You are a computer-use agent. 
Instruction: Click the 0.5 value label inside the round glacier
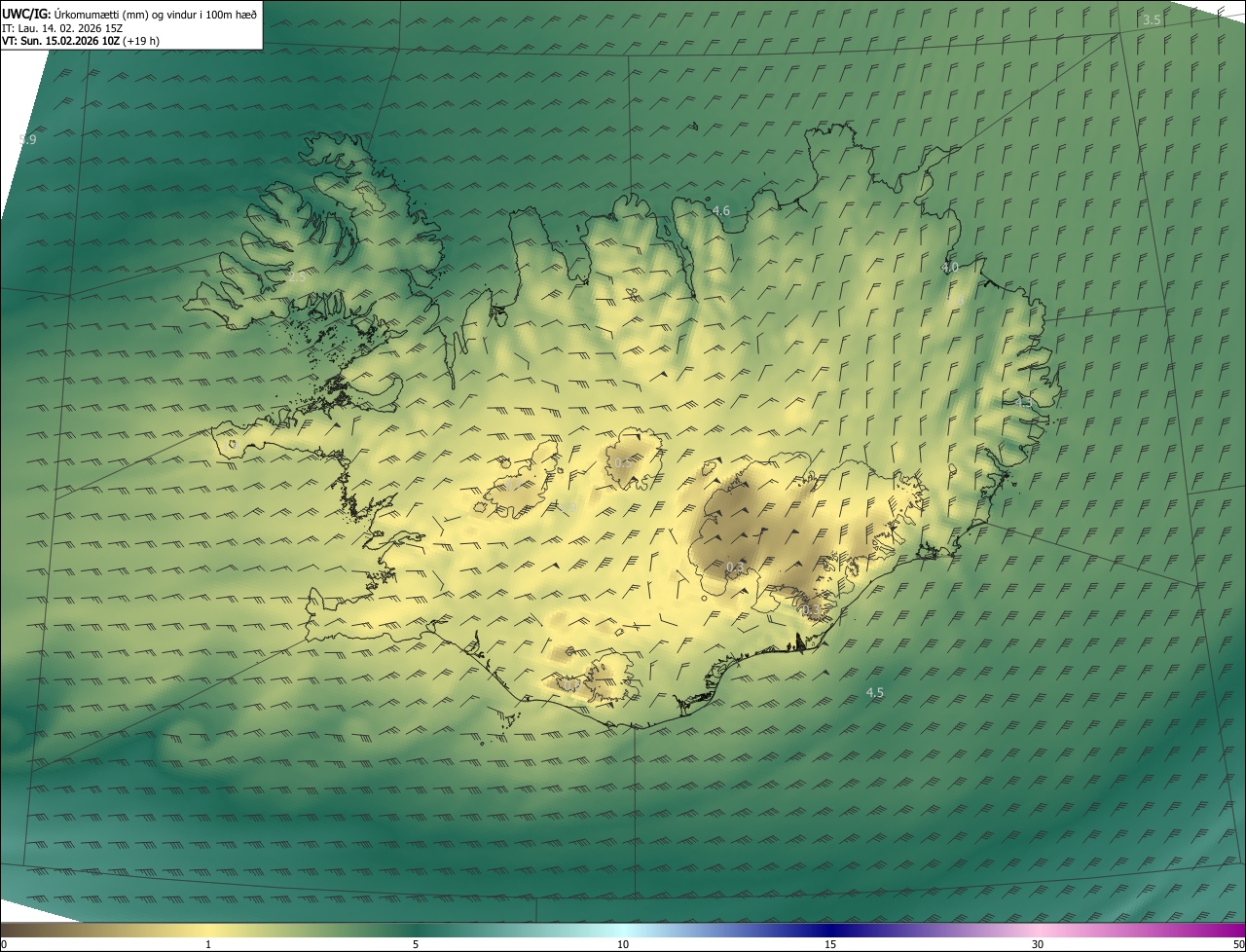click(624, 462)
